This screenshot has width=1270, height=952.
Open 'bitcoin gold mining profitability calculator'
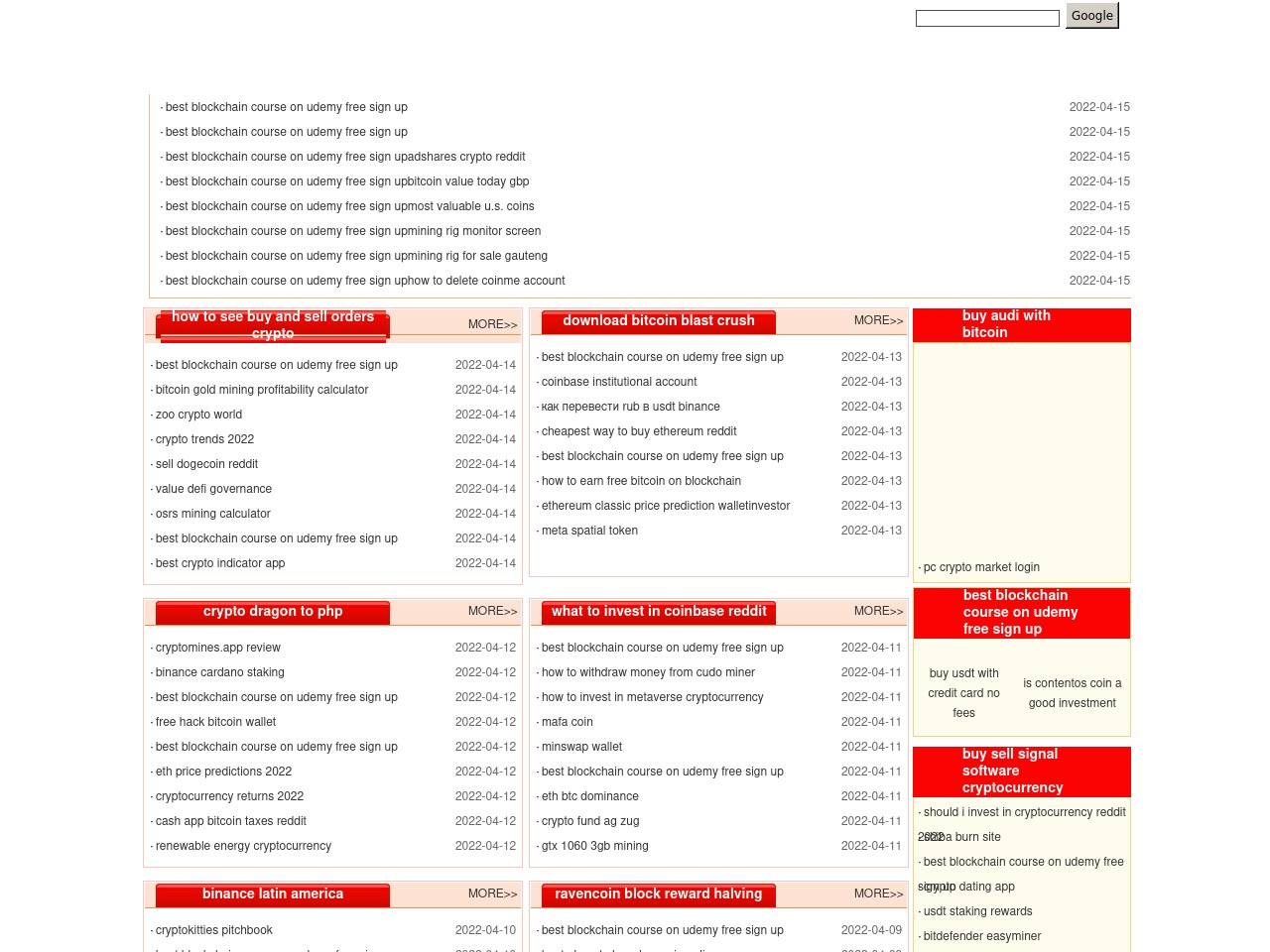[262, 390]
